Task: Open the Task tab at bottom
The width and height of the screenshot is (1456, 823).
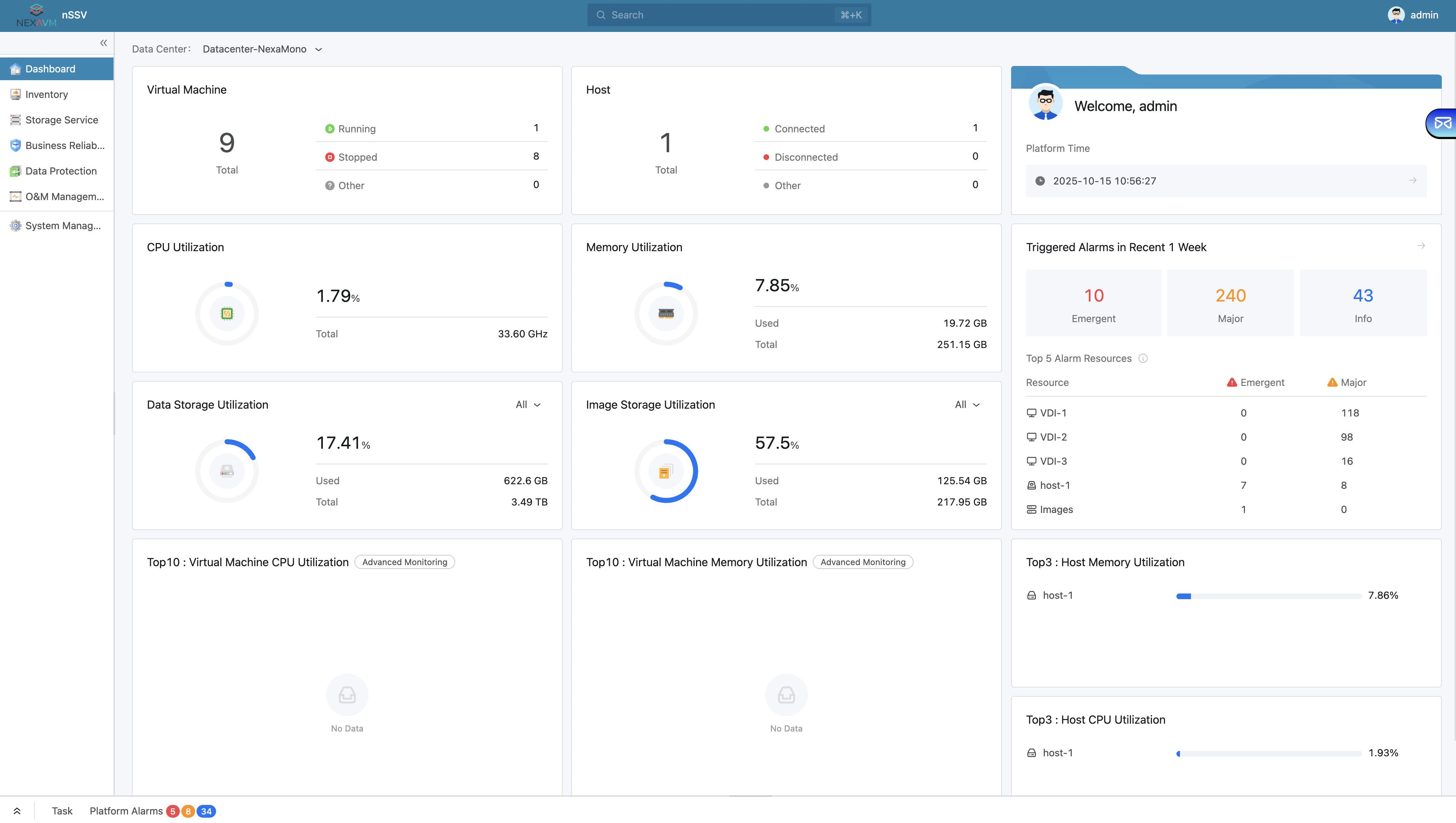Action: click(62, 811)
